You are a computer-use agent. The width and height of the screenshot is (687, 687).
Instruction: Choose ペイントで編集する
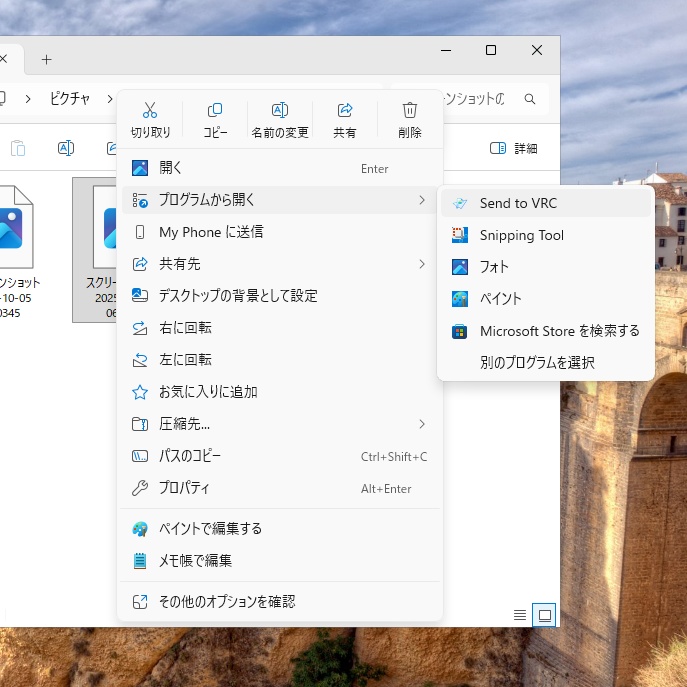coord(280,529)
